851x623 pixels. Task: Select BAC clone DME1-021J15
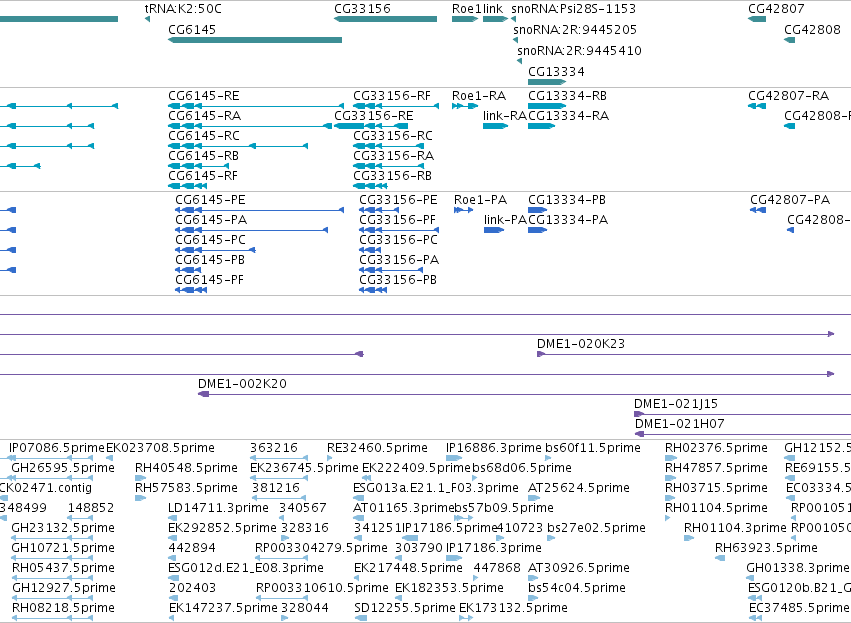point(742,415)
